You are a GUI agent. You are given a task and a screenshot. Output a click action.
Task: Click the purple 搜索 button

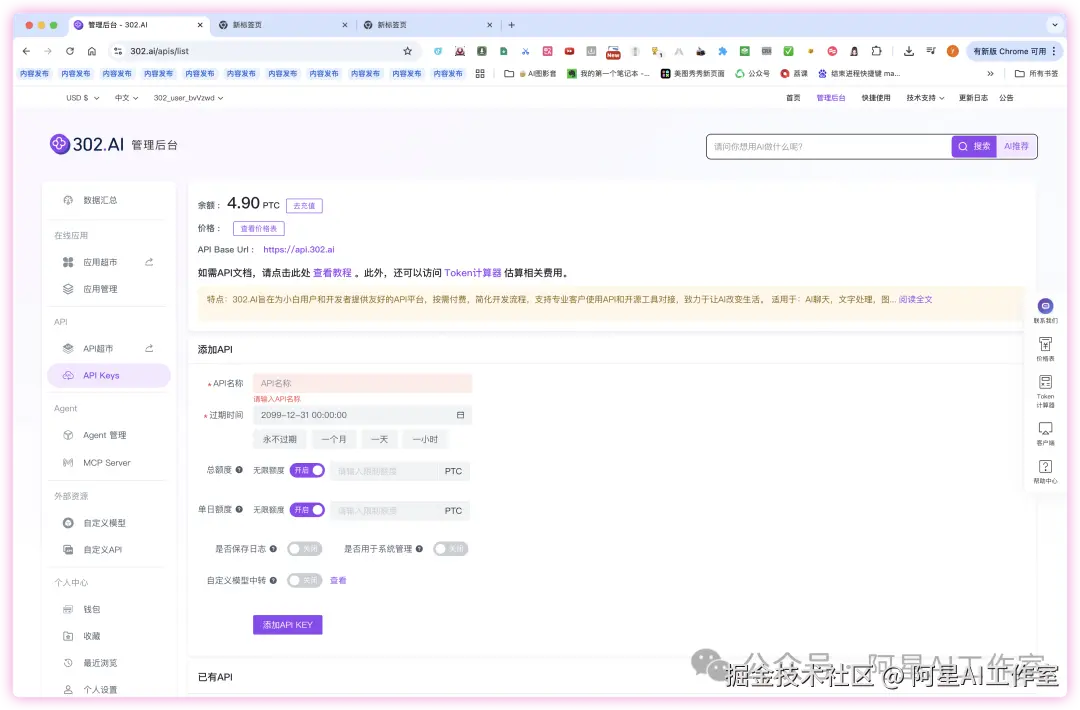[x=974, y=147]
